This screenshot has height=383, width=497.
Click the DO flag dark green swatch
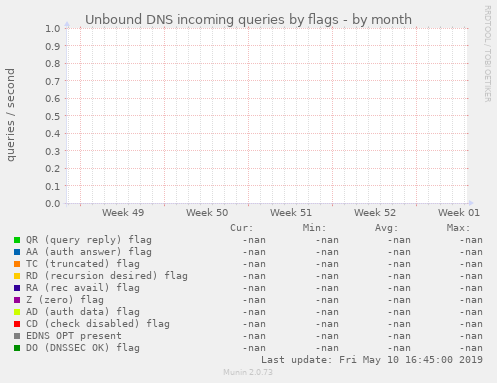(17, 348)
